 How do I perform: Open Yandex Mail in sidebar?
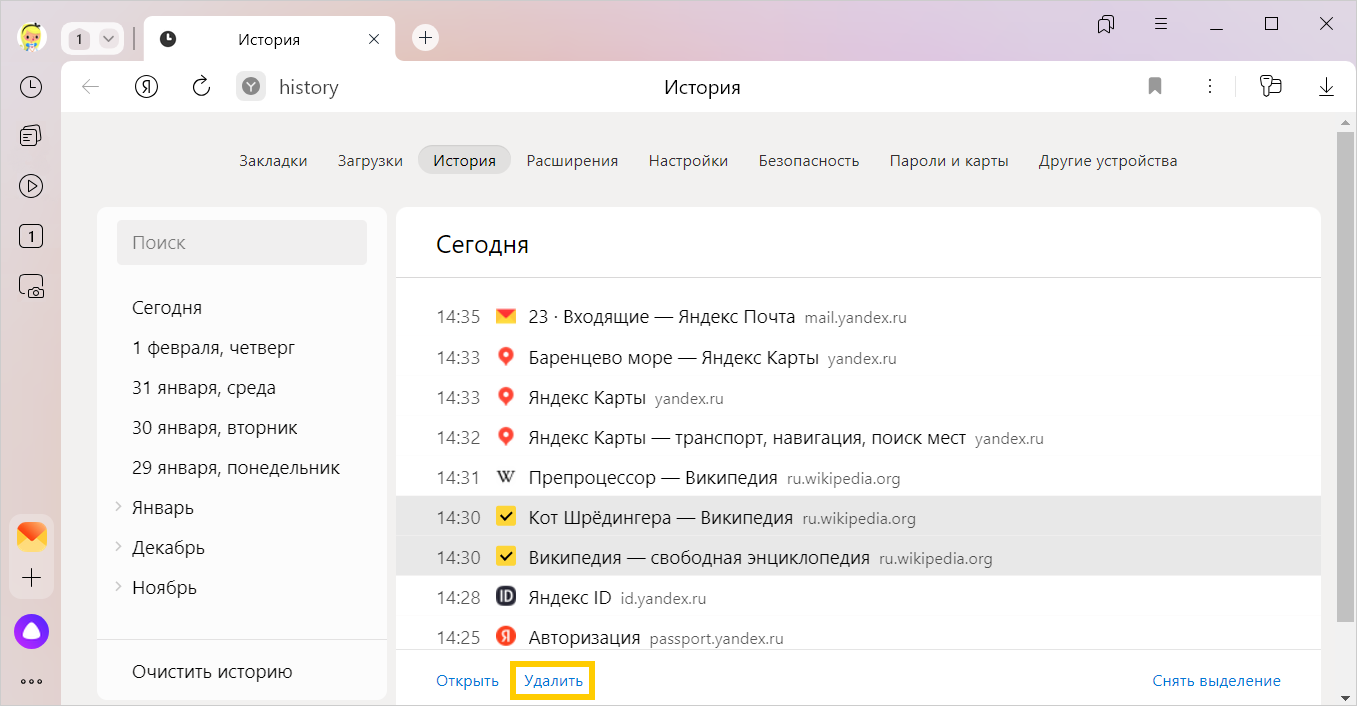click(31, 536)
